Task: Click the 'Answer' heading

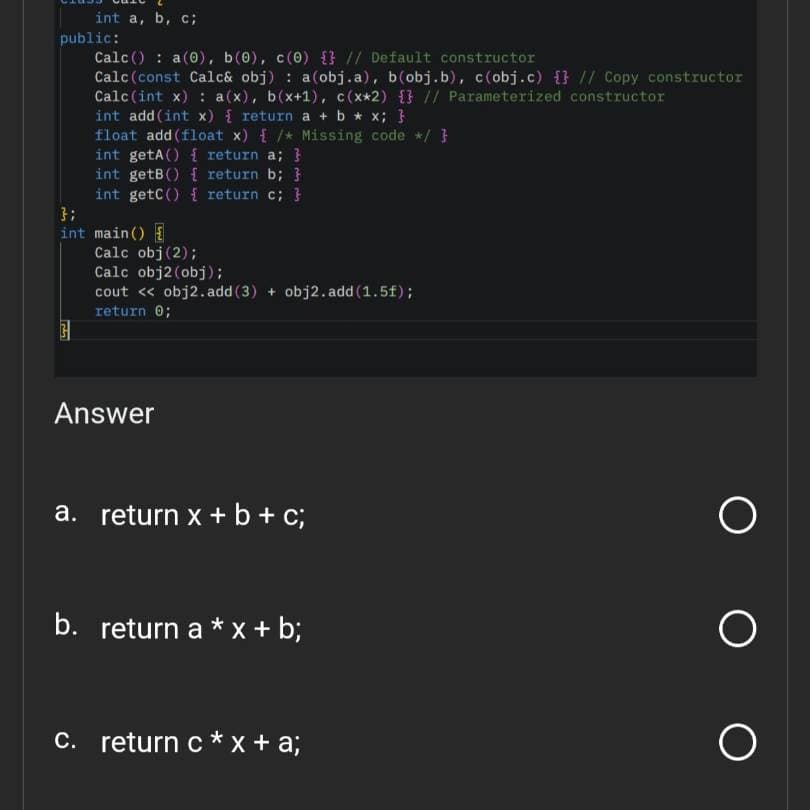Action: point(104,413)
